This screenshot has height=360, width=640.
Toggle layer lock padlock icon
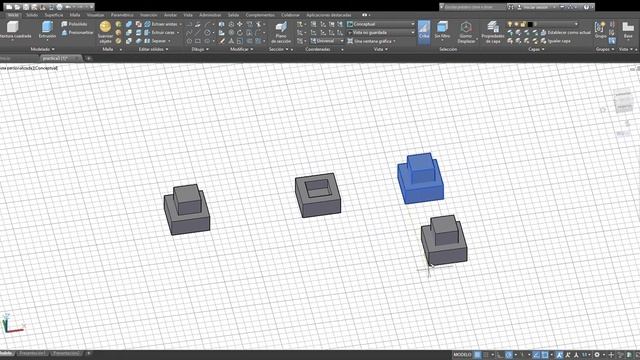[523, 24]
